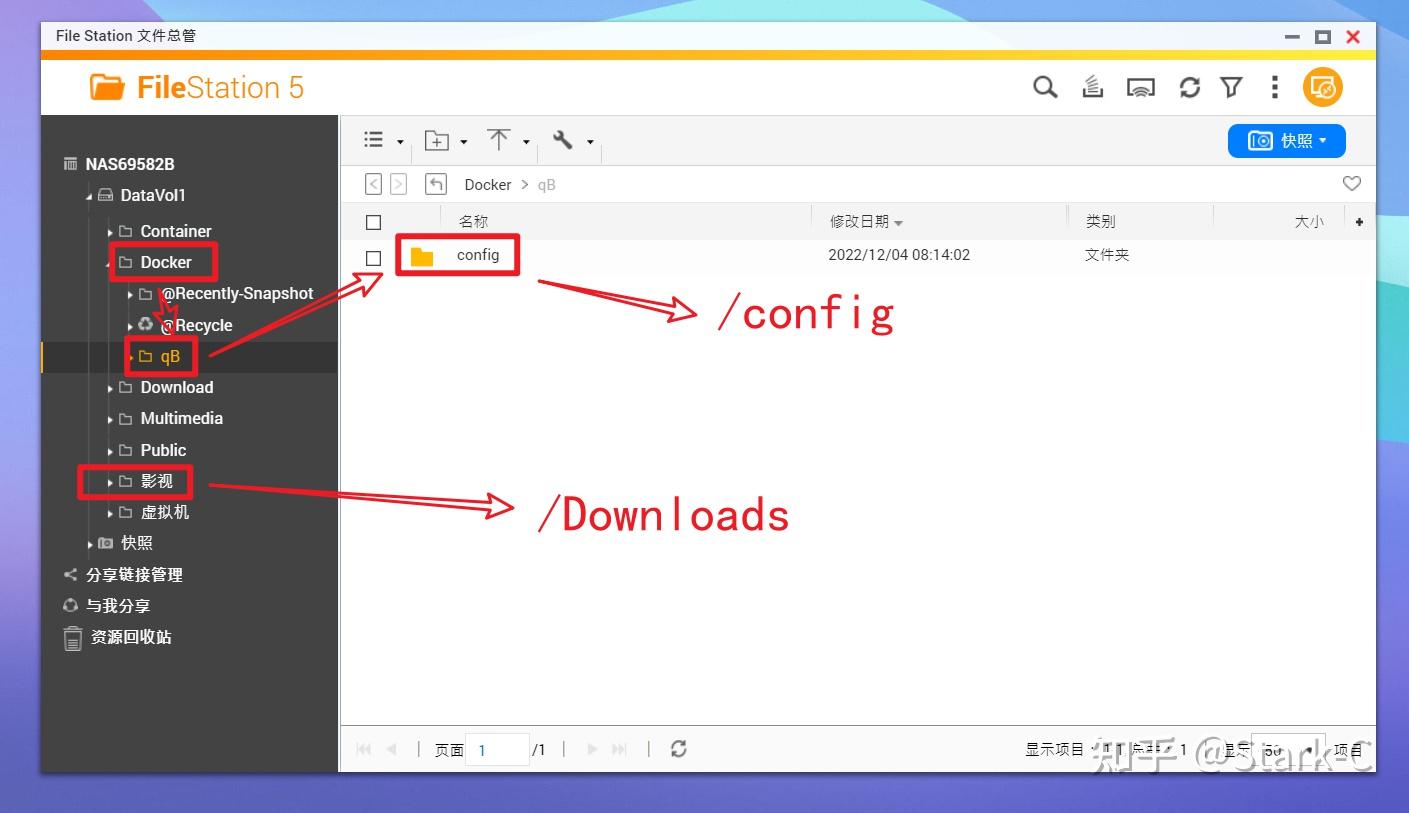Open 资源回收站 recycle bin

(x=131, y=637)
